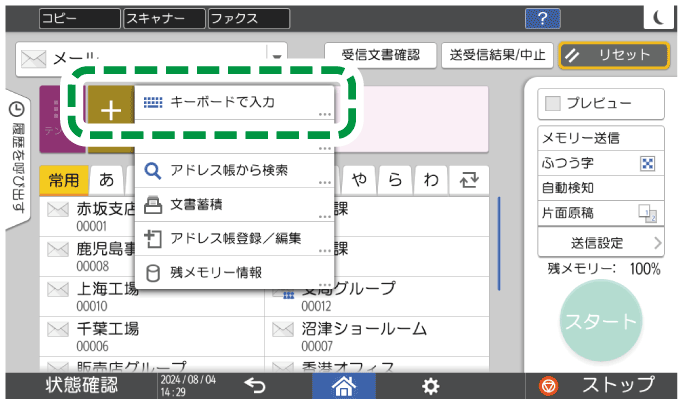The width and height of the screenshot is (683, 404).
Task: Tap the cylinder icon for 残メモリー情報
Action: (152, 273)
